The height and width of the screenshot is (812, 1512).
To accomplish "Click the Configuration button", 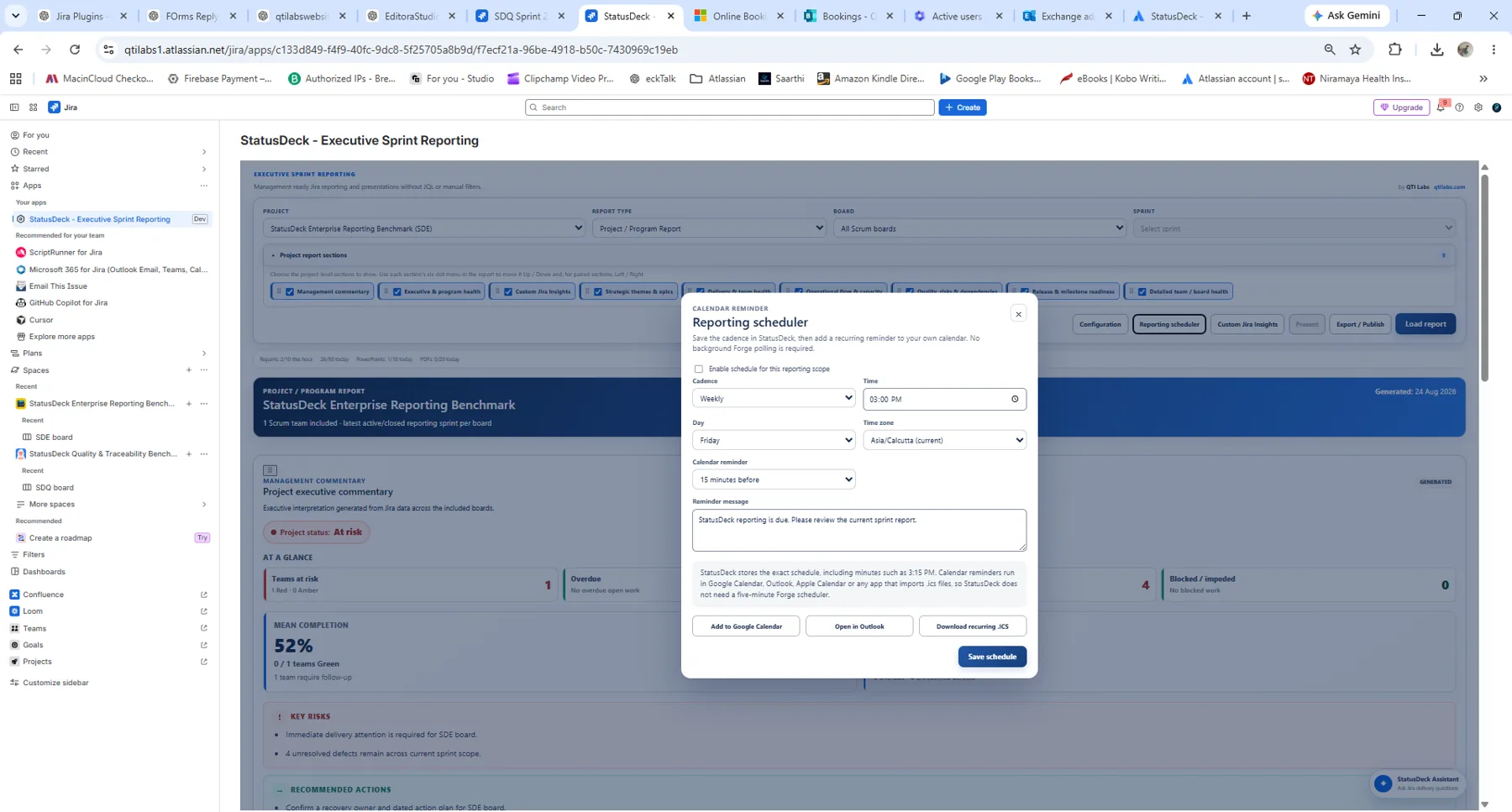I will point(1100,324).
